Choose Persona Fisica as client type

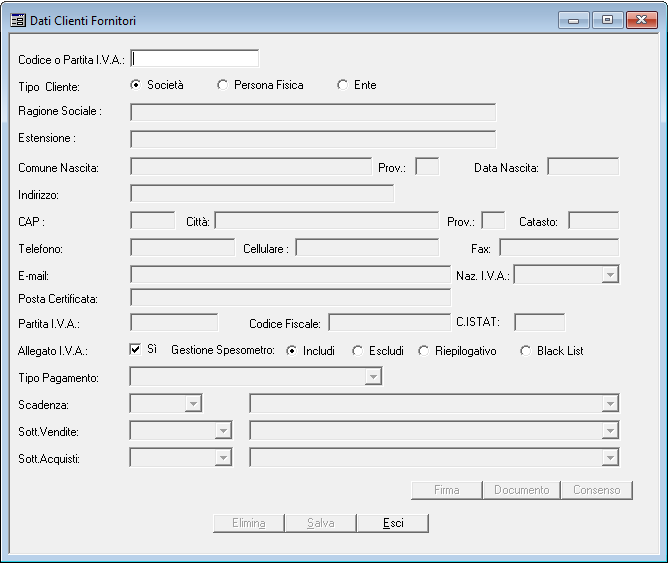pos(223,85)
